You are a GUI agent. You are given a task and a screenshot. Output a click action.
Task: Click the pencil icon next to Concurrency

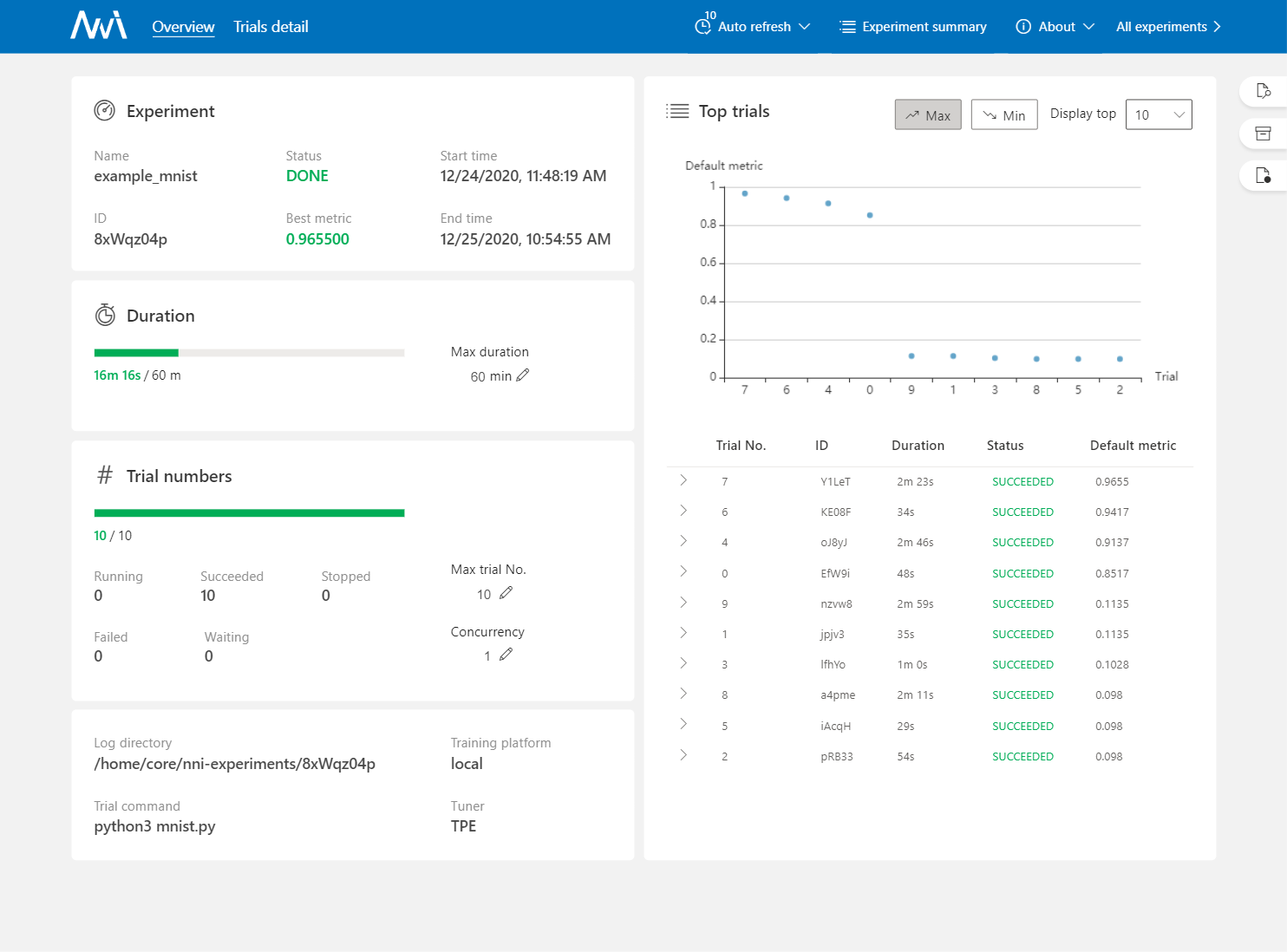(x=506, y=655)
